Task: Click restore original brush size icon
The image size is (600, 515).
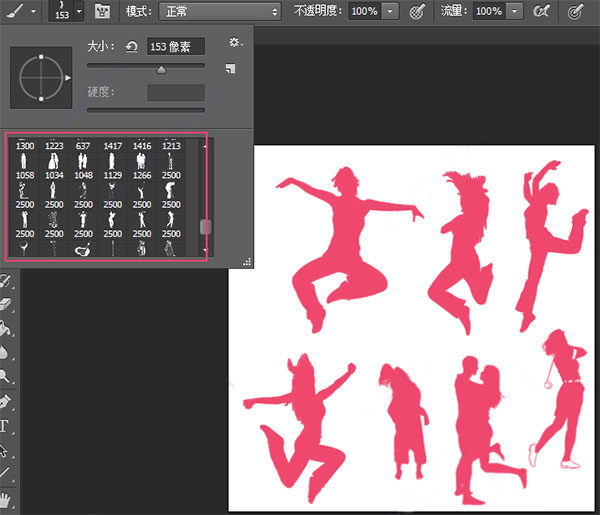Action: click(130, 47)
